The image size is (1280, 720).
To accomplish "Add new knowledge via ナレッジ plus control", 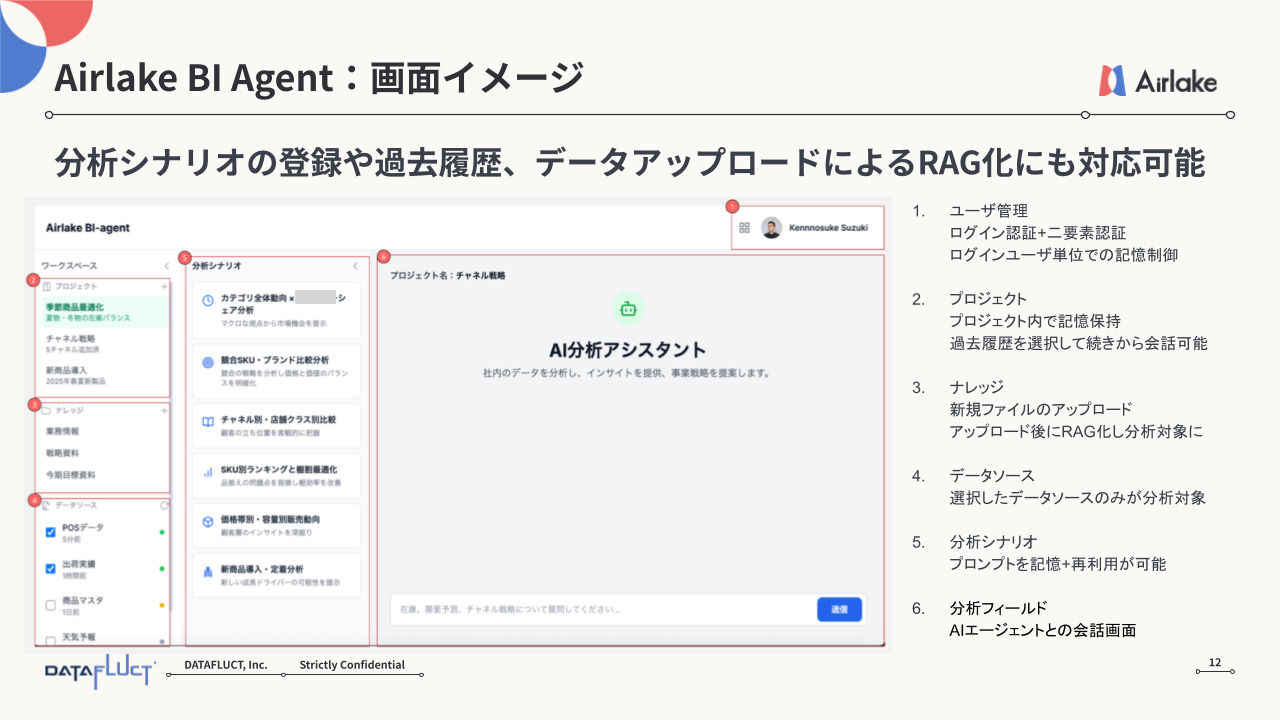I will coord(165,409).
